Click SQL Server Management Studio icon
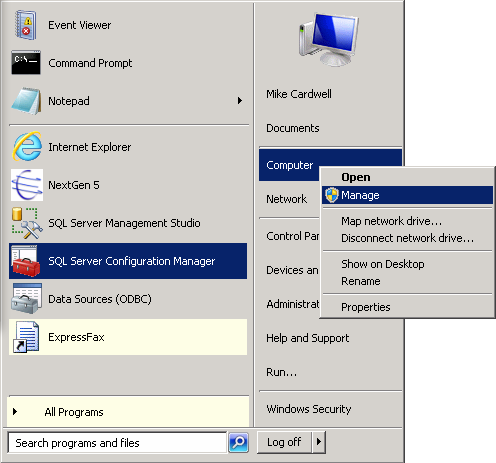The height and width of the screenshot is (463, 496). click(27, 223)
